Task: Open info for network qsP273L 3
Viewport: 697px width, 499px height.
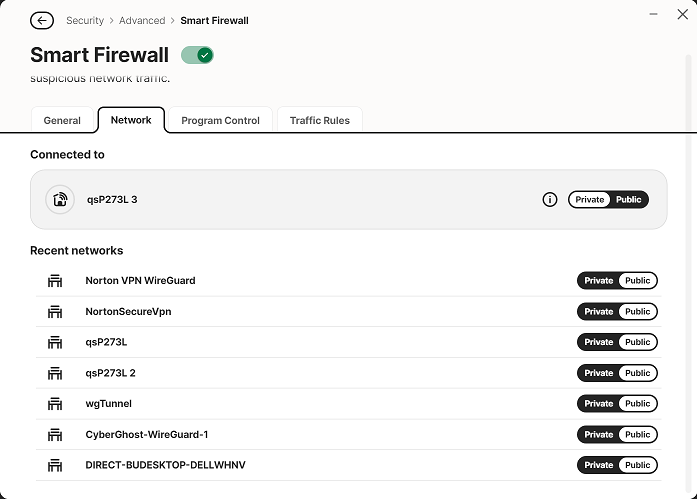Action: (x=549, y=200)
